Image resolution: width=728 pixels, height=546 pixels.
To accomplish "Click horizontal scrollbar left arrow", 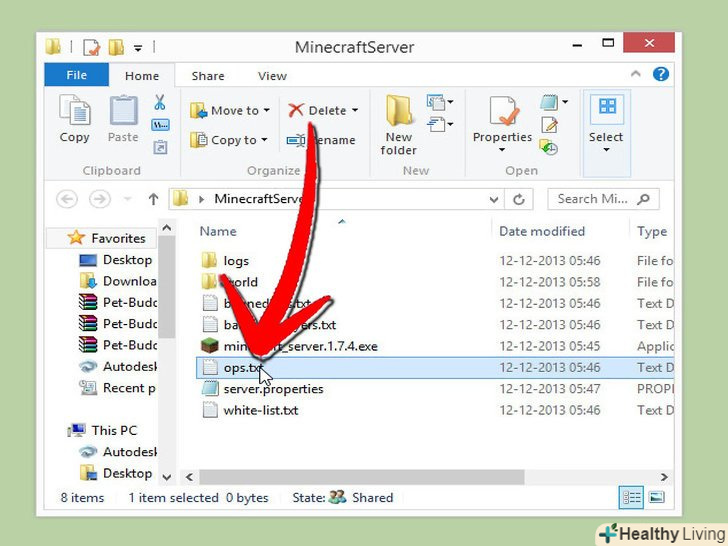I will tap(189, 477).
